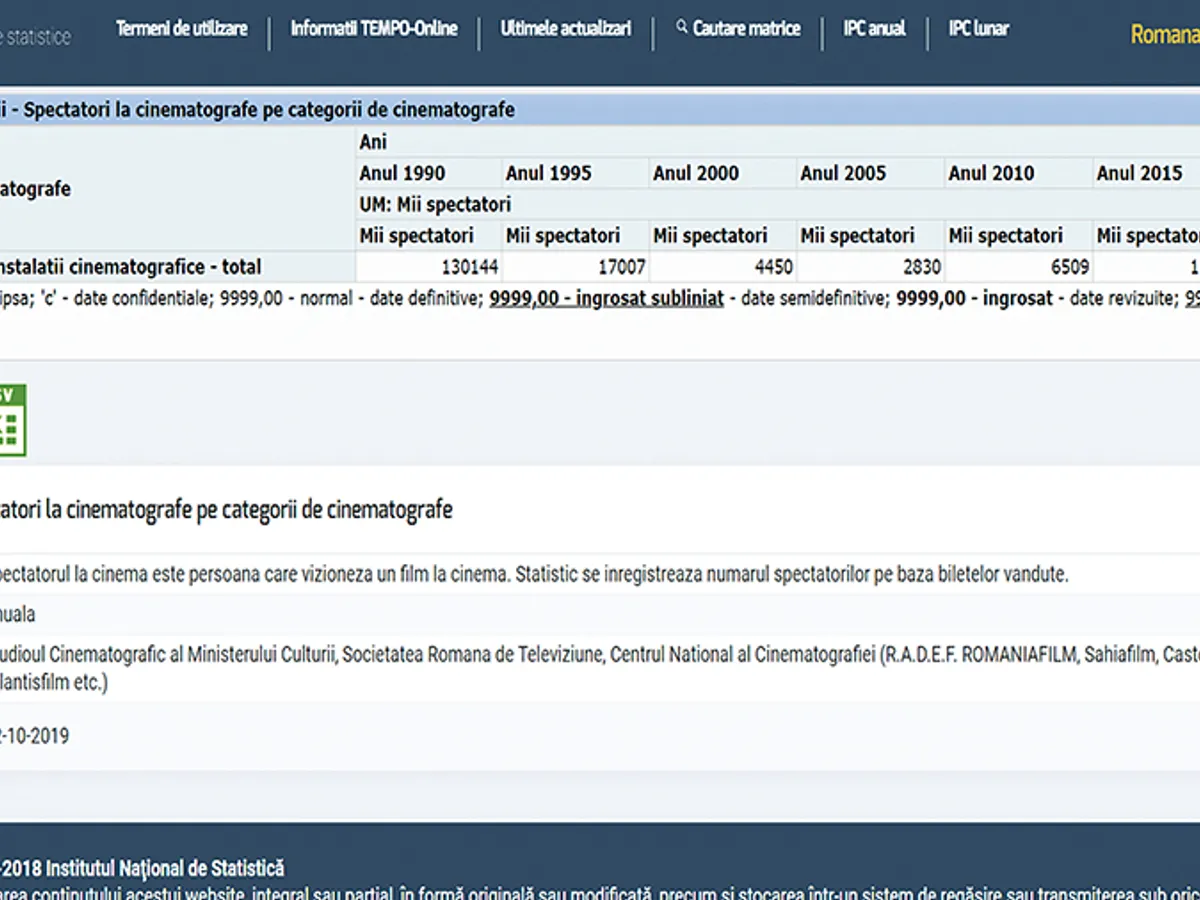Select the cinematografice - total row header

pyautogui.click(x=130, y=267)
